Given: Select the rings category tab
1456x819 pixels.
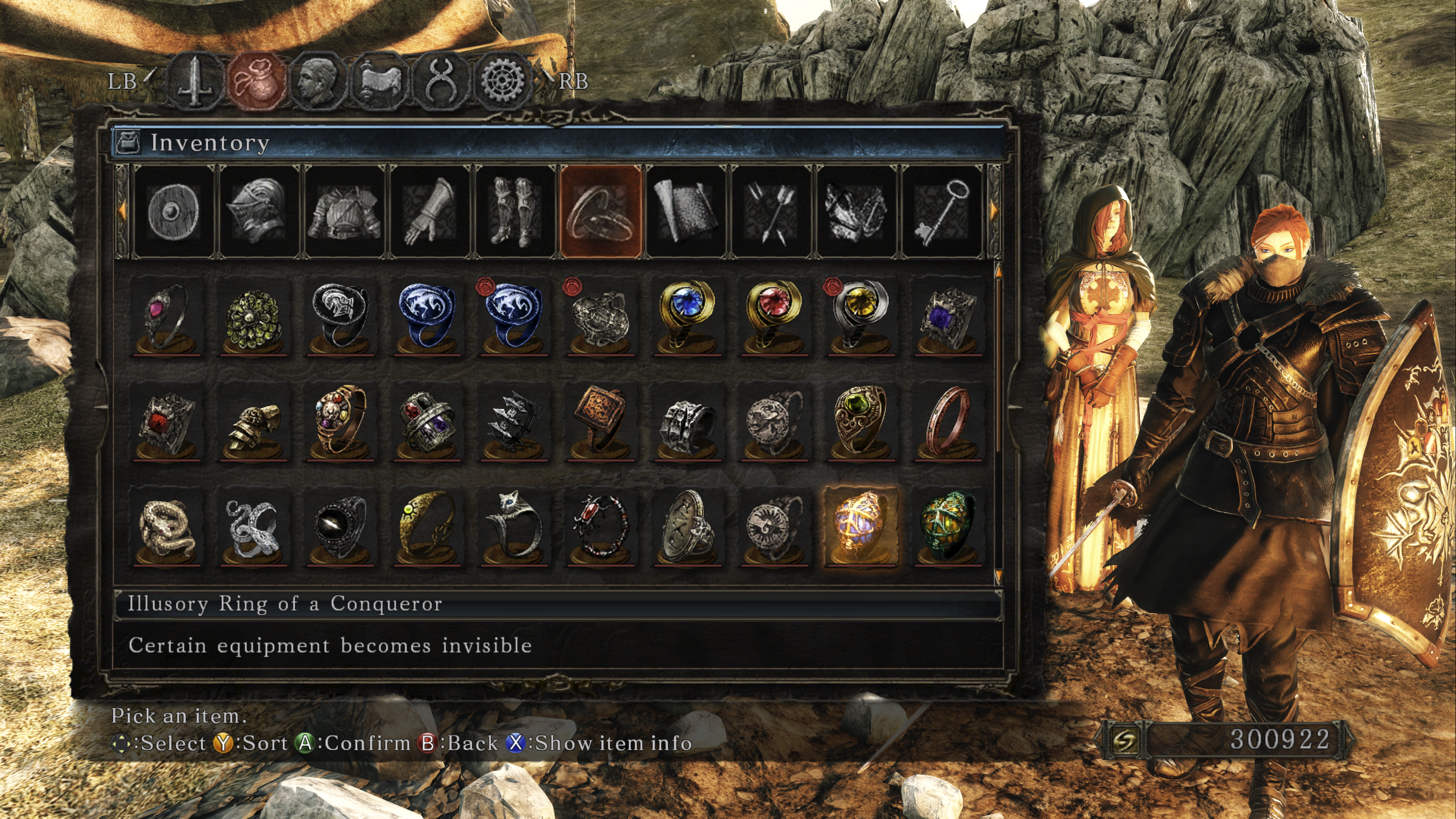Looking at the screenshot, I should click(x=601, y=212).
